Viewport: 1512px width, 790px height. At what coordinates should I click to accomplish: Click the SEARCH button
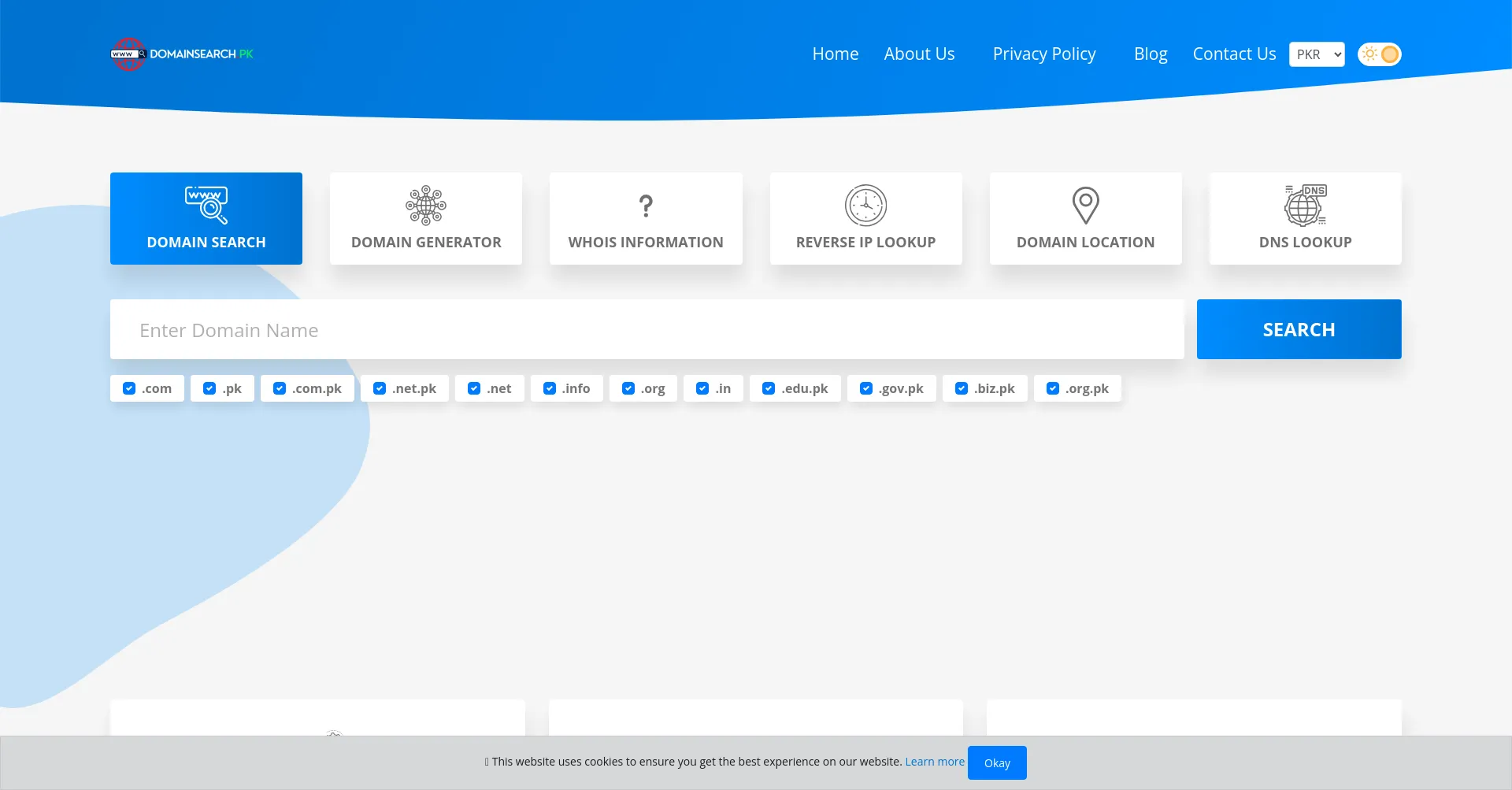[x=1299, y=329]
